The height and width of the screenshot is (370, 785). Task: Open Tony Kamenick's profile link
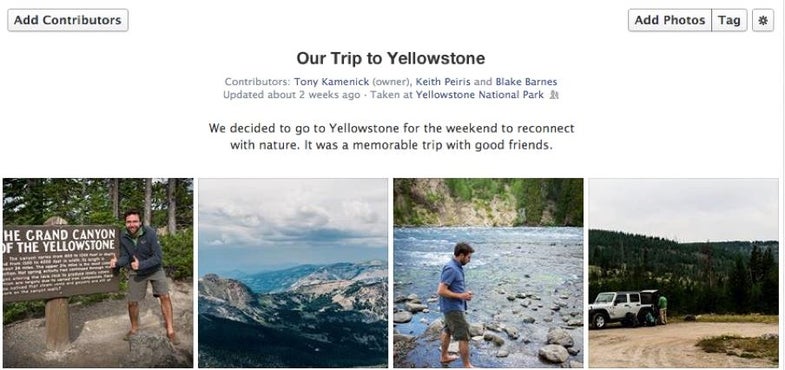(331, 82)
